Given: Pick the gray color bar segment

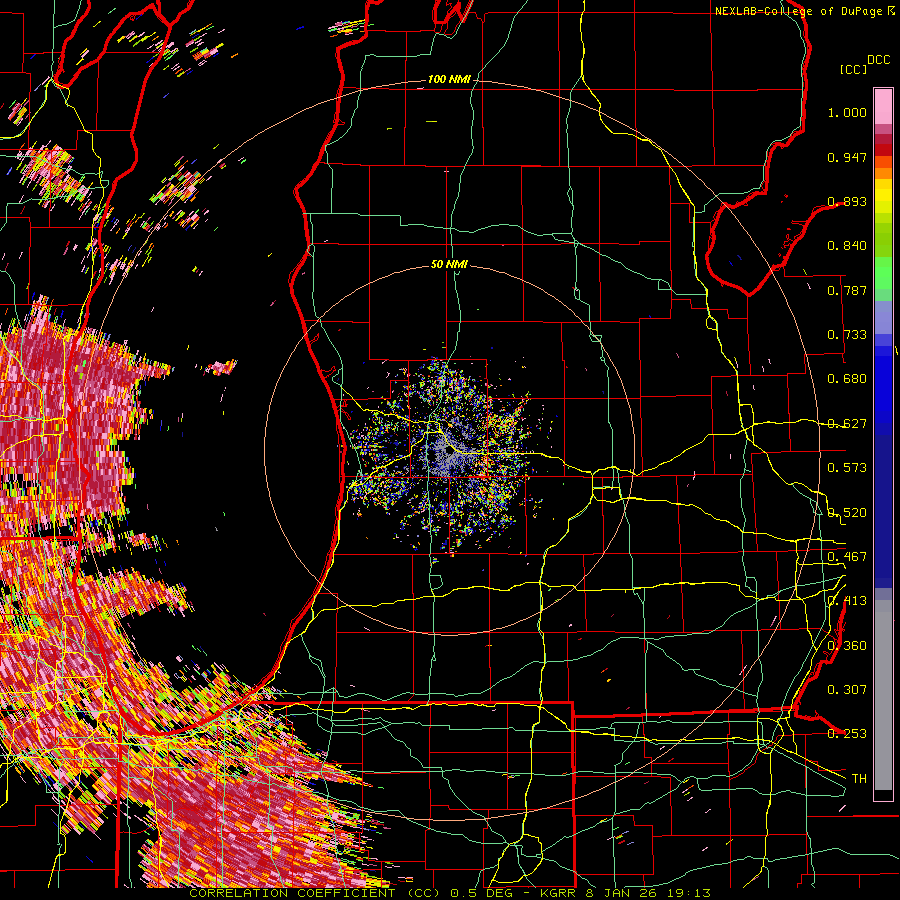Looking at the screenshot, I should [x=883, y=695].
